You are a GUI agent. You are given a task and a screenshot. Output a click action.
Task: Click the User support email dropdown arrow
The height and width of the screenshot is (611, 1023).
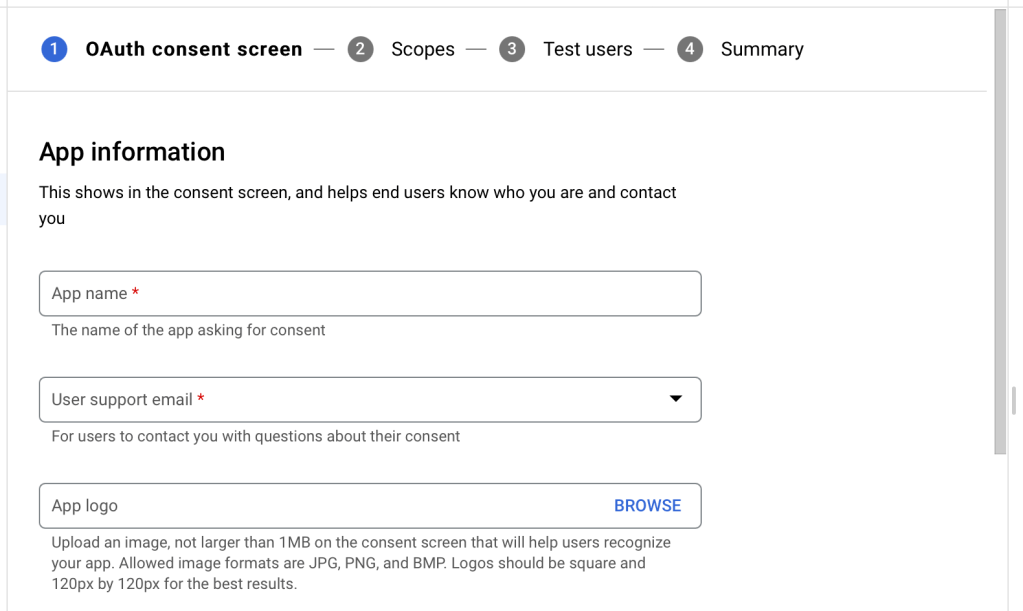676,399
